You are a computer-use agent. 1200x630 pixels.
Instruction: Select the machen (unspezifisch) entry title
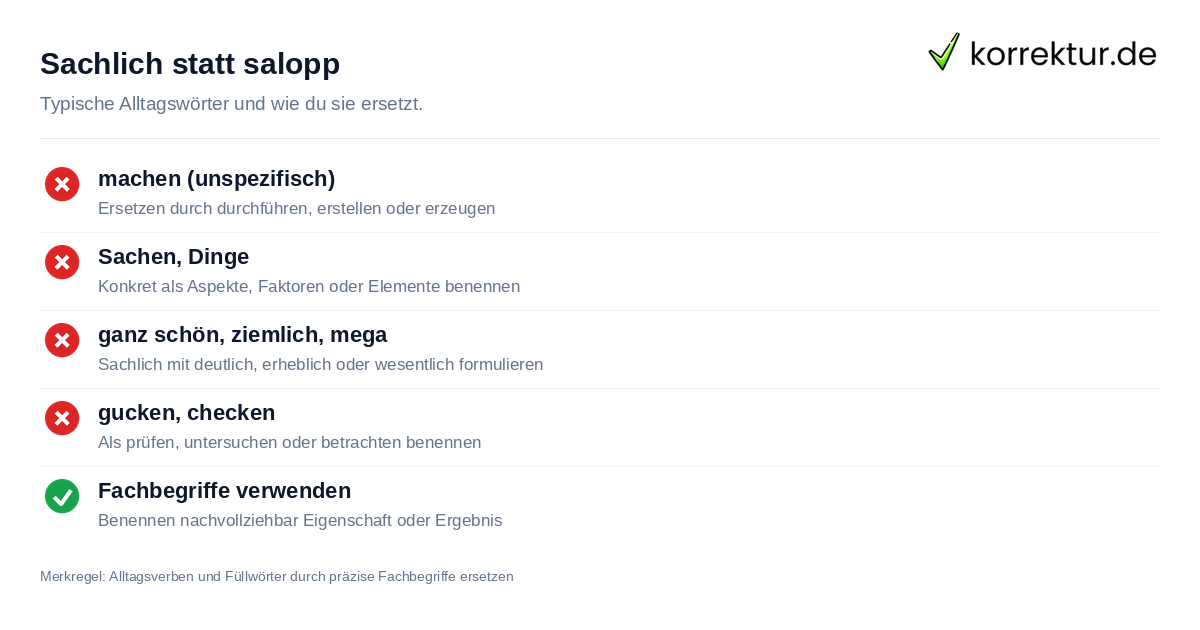(216, 178)
